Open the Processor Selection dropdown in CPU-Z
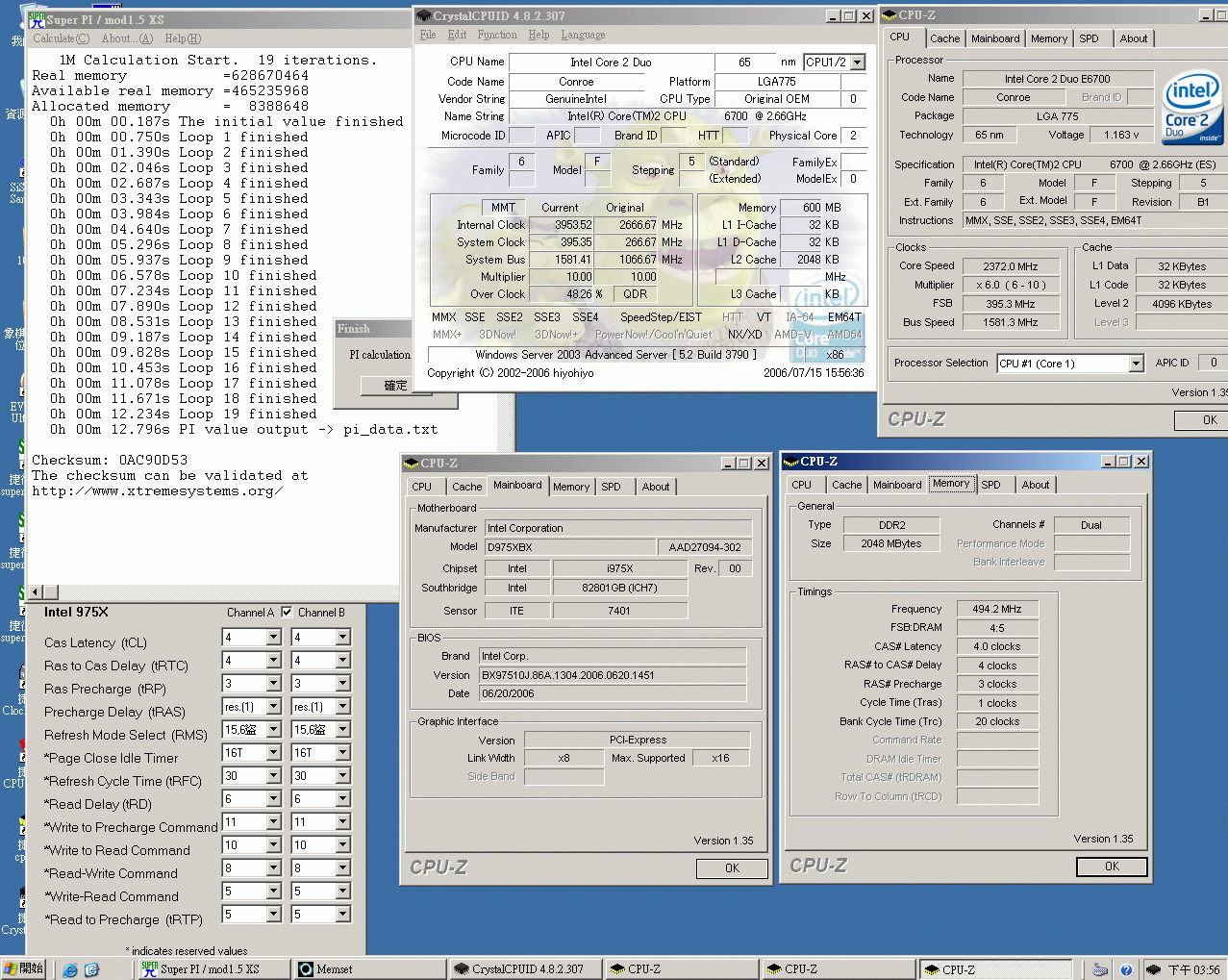1228x980 pixels. point(1136,364)
